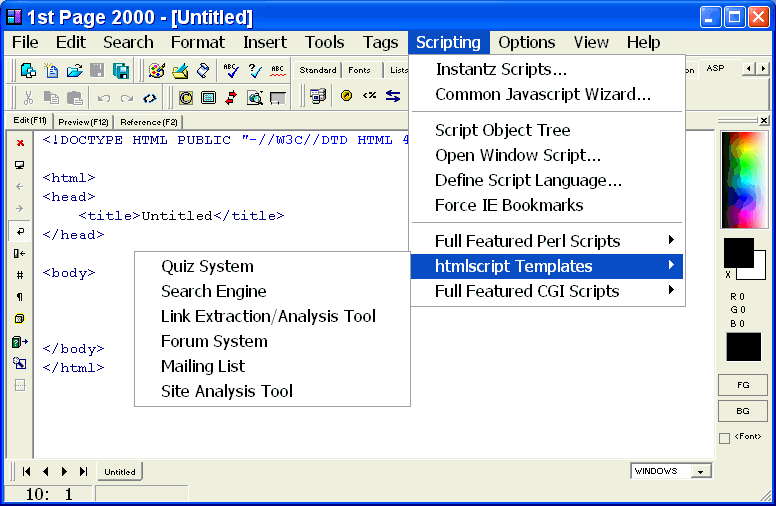Screen dimensions: 776x506
Task: Open the Tags menu
Action: (380, 43)
